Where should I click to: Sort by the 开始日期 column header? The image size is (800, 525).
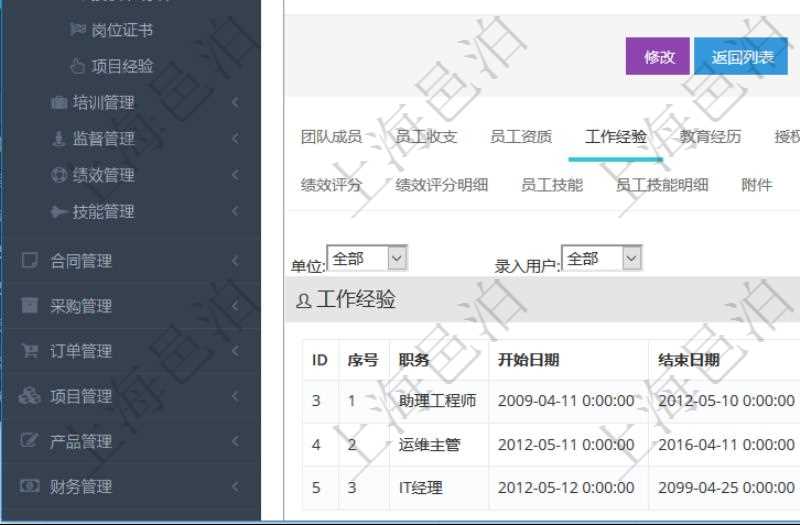pos(529,360)
